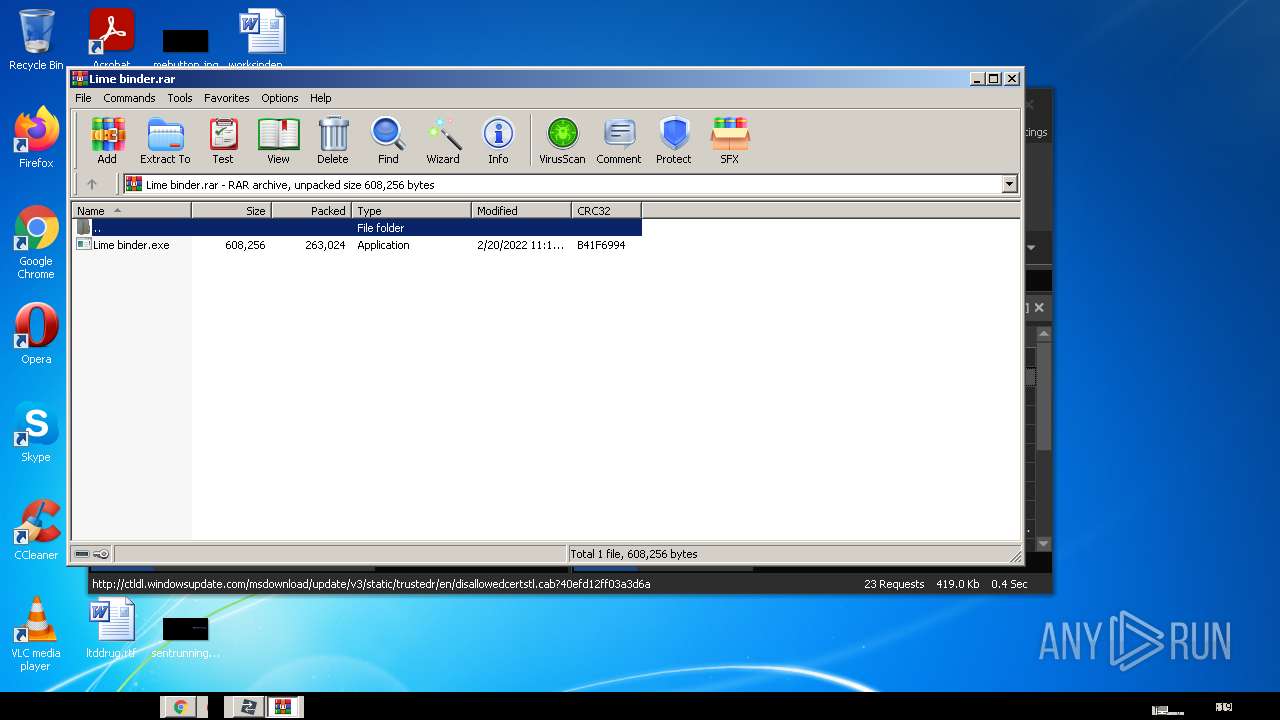
Task: Sort by the CRC32 column header
Action: tap(606, 210)
